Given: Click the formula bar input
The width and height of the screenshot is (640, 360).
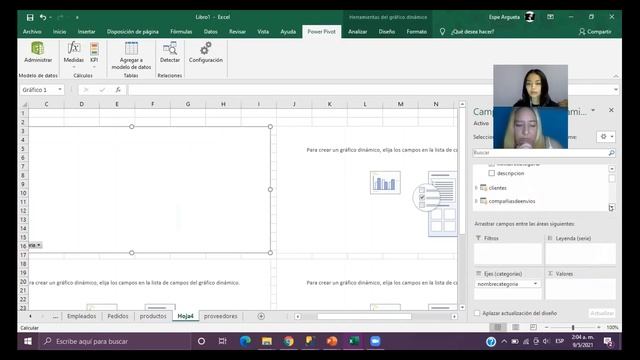Looking at the screenshot, I should pyautogui.click(x=369, y=90).
